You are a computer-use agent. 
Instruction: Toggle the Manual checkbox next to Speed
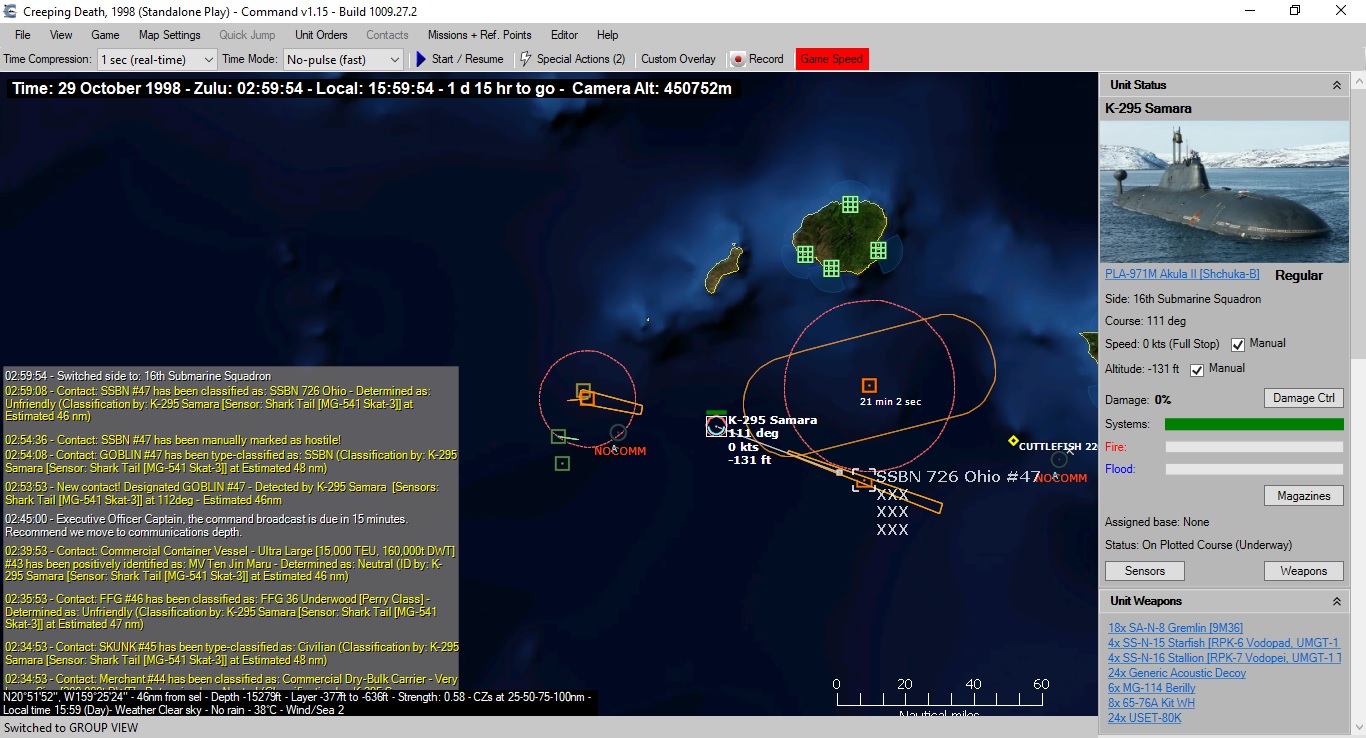point(1238,345)
